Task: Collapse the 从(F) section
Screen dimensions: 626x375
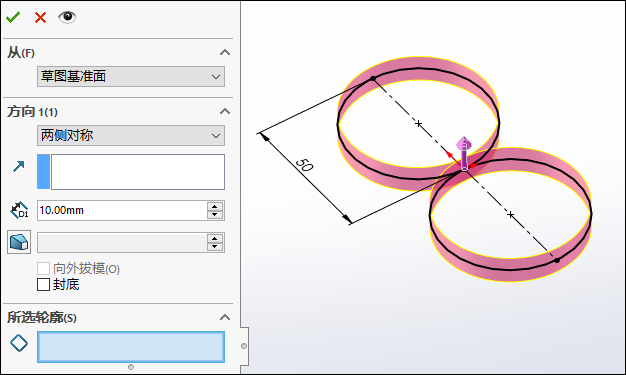Action: tap(225, 52)
